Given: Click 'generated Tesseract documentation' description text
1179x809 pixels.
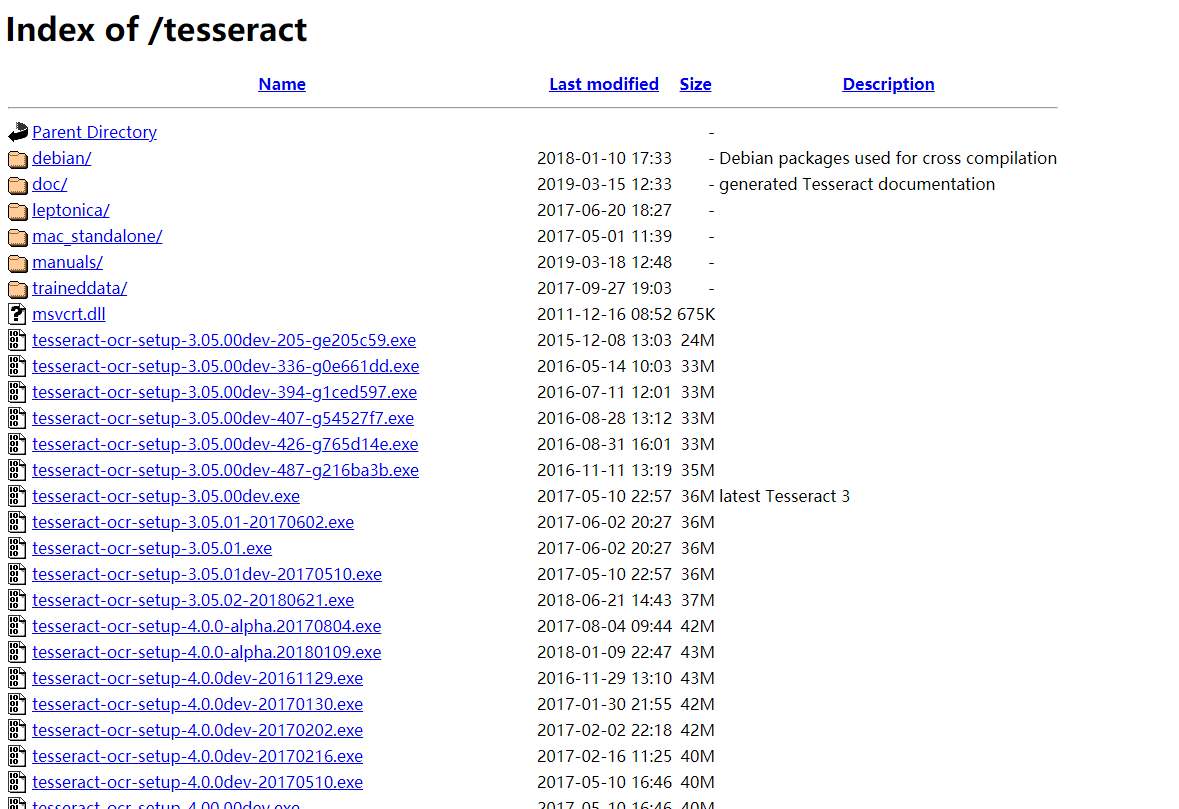Looking at the screenshot, I should click(857, 184).
